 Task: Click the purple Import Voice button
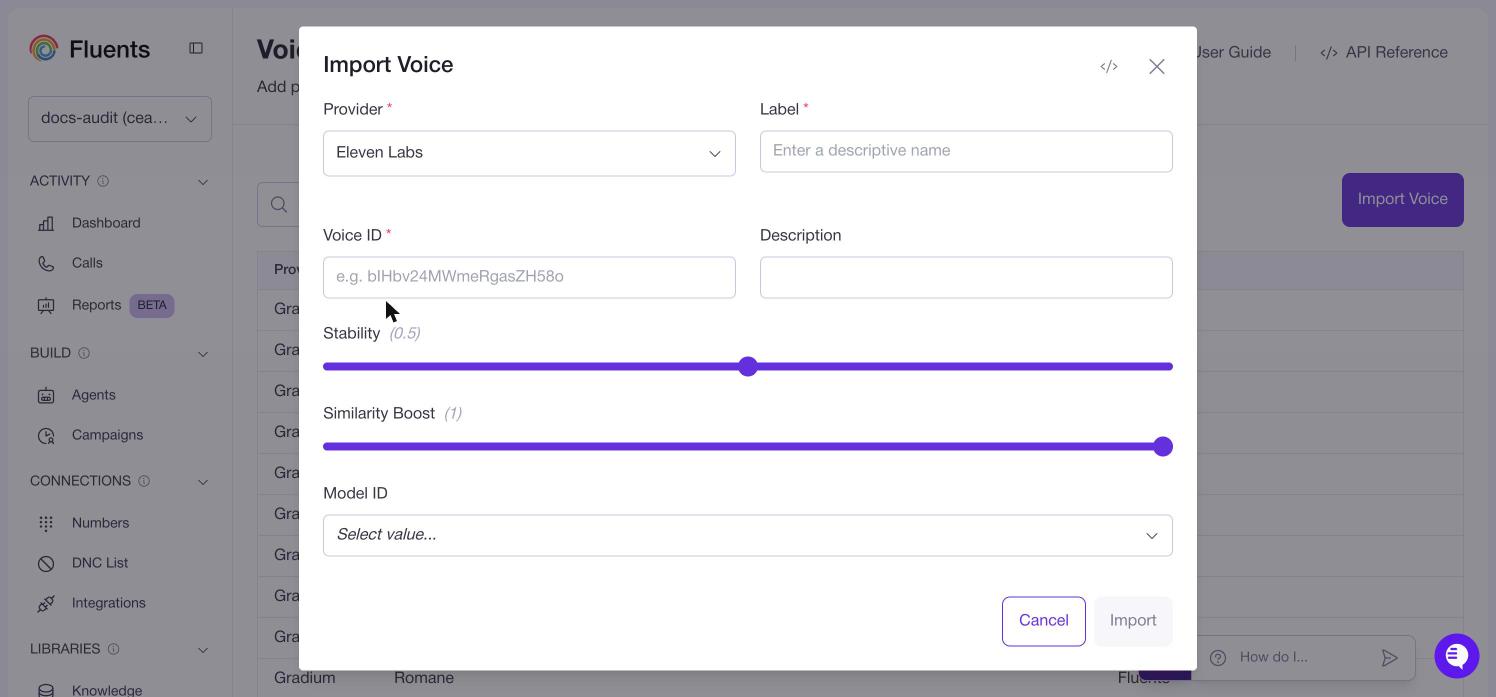click(1402, 200)
